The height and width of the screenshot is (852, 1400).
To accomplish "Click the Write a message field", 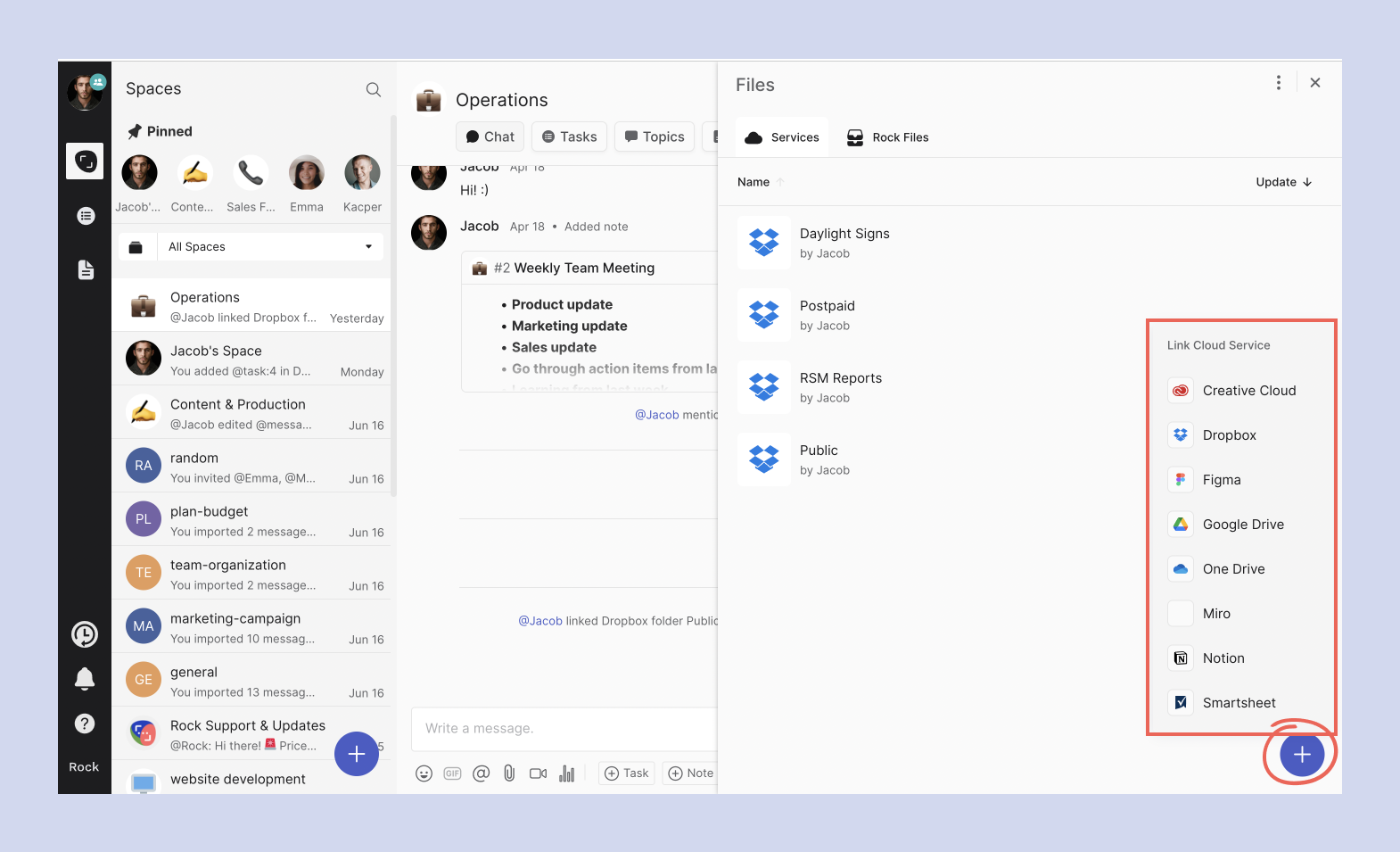I will [562, 729].
